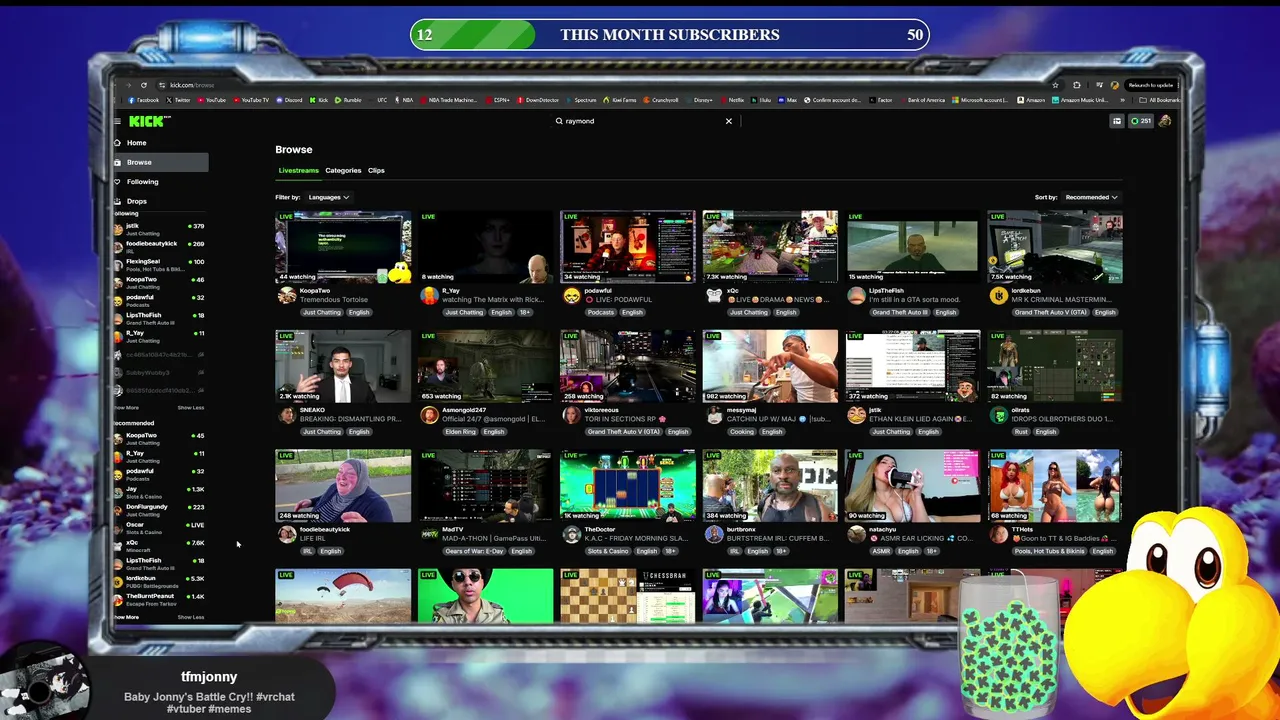Viewport: 1280px width, 720px height.
Task: Switch to the Categories tab
Action: point(343,171)
